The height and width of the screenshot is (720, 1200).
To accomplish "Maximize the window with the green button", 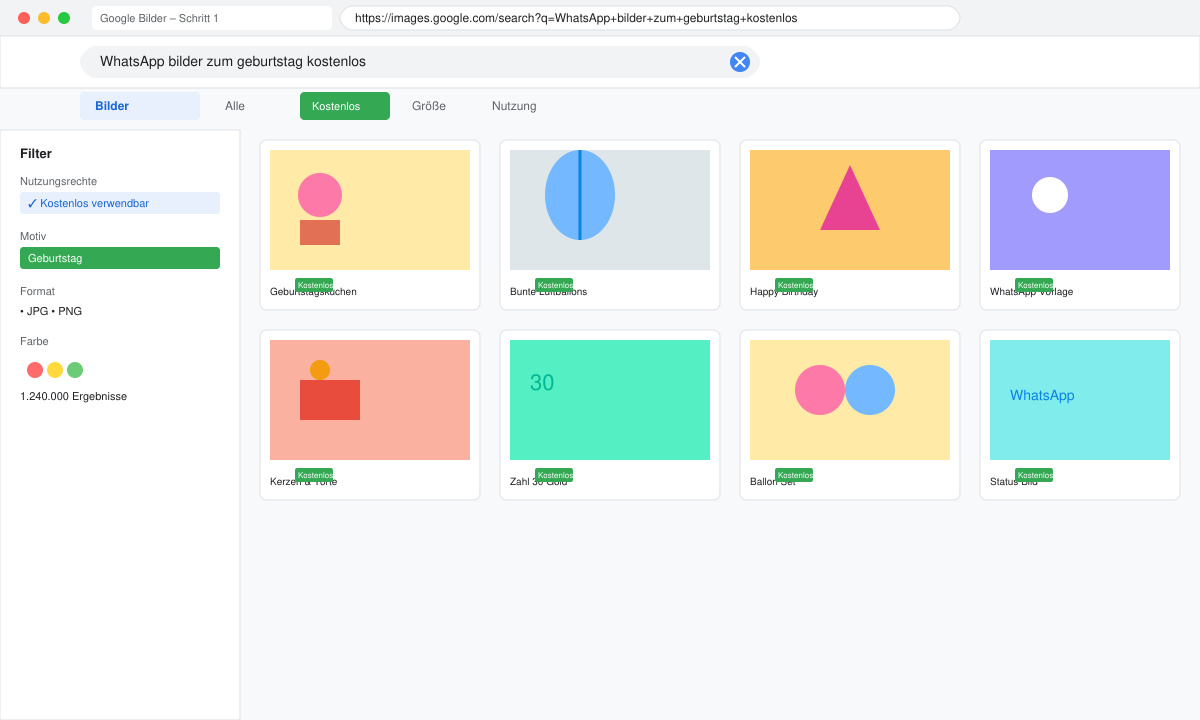I will tap(64, 18).
